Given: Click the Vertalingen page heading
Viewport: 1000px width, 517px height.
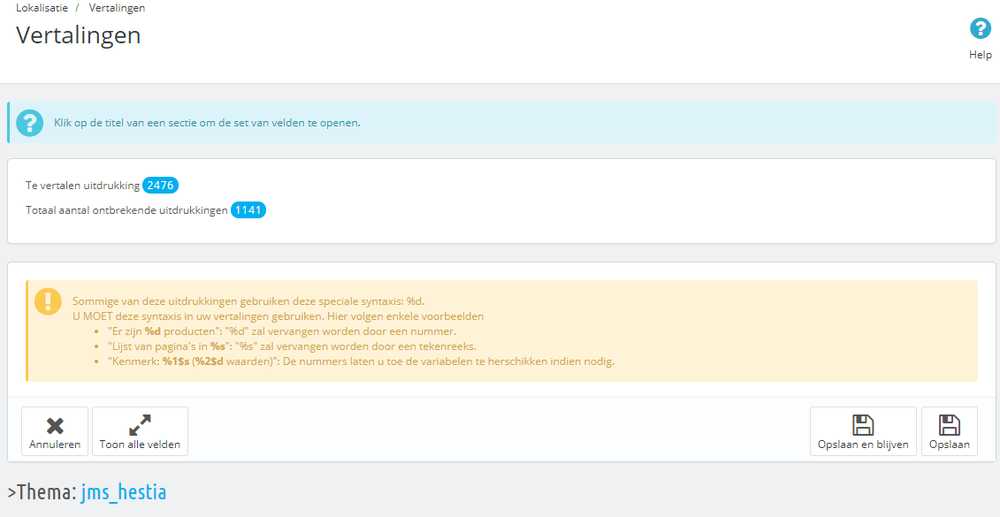Looking at the screenshot, I should click(x=78, y=35).
